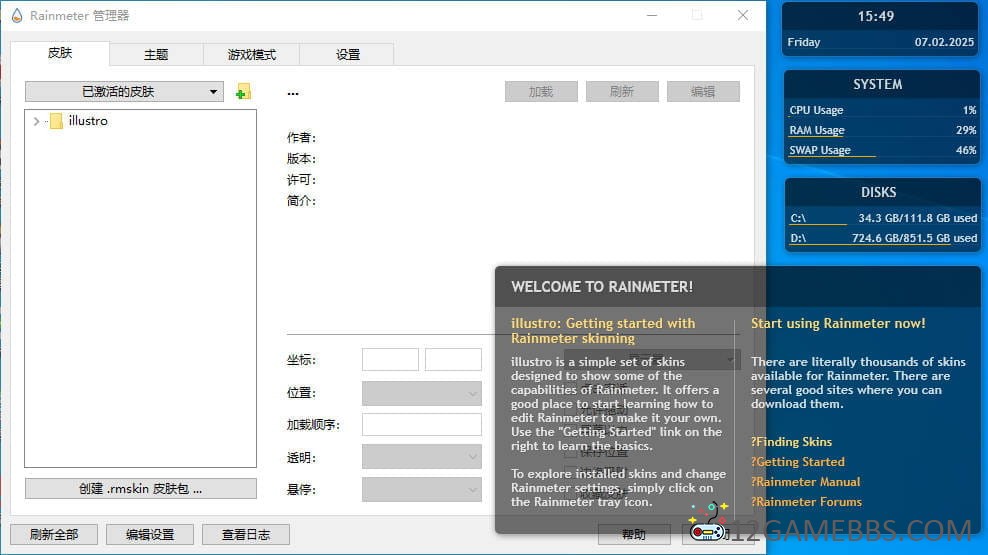Click the 帮助 button
The image size is (988, 555).
tap(634, 534)
